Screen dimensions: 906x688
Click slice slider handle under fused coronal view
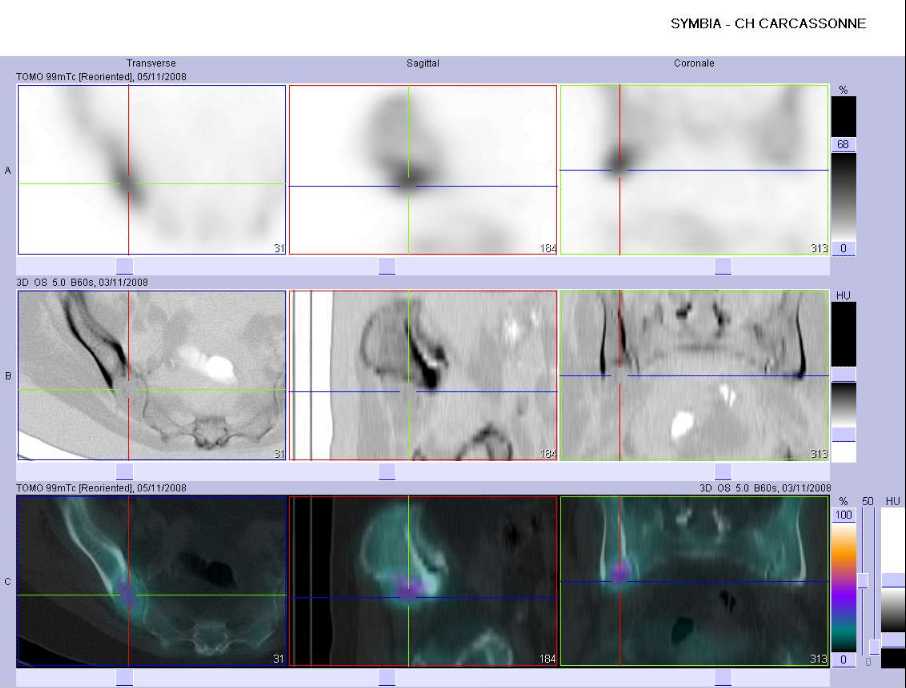723,678
